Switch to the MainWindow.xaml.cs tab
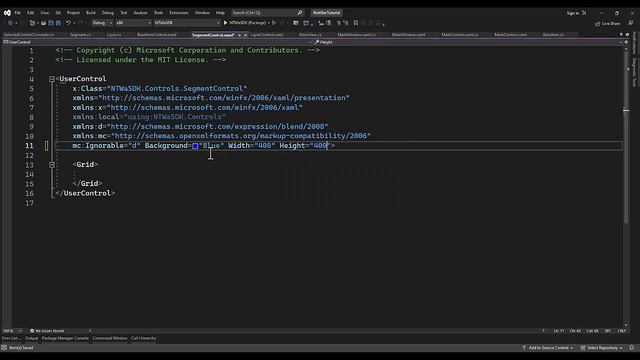Screen dimensions: 640x360 356,35
